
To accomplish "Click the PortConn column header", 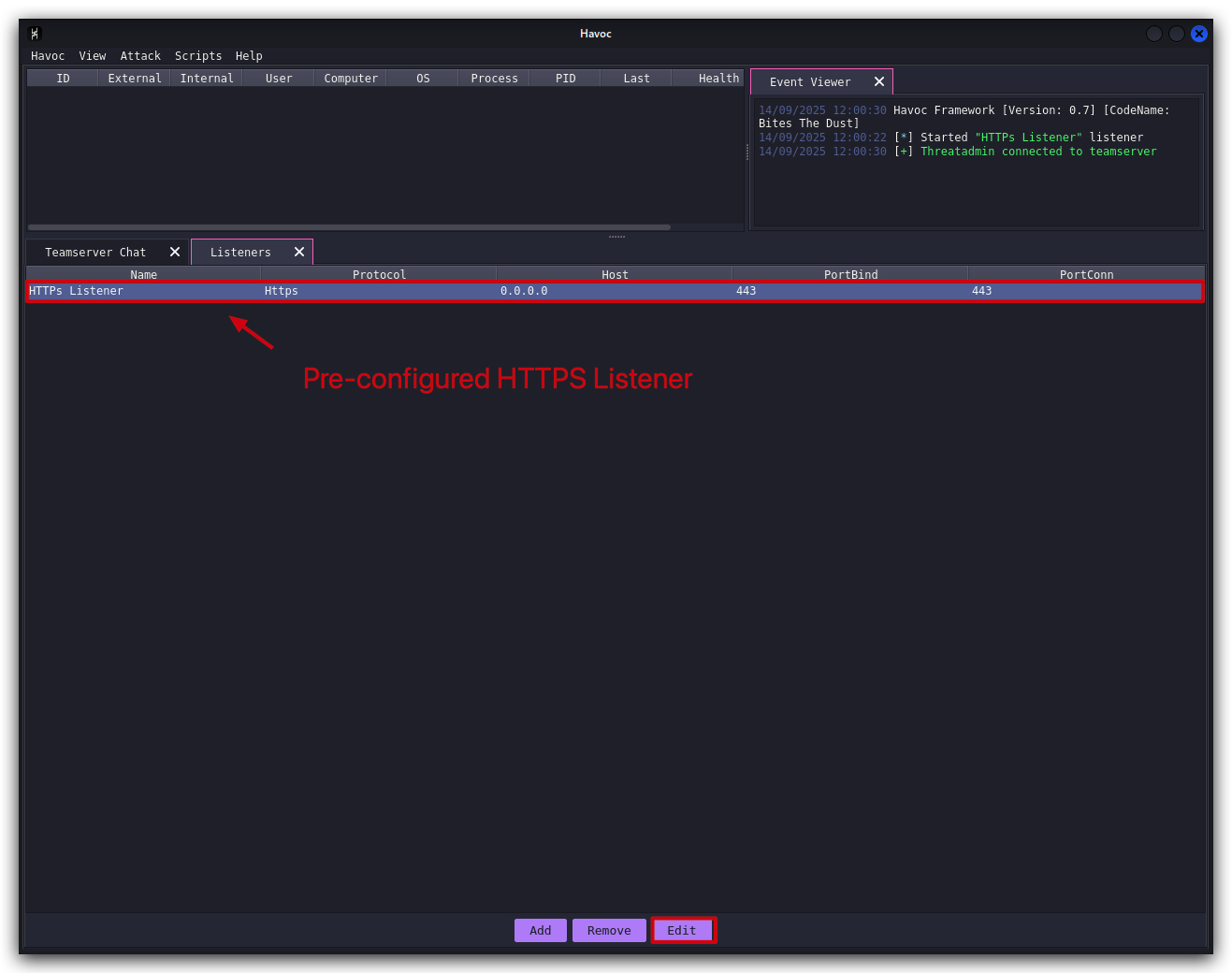I will pyautogui.click(x=1086, y=275).
